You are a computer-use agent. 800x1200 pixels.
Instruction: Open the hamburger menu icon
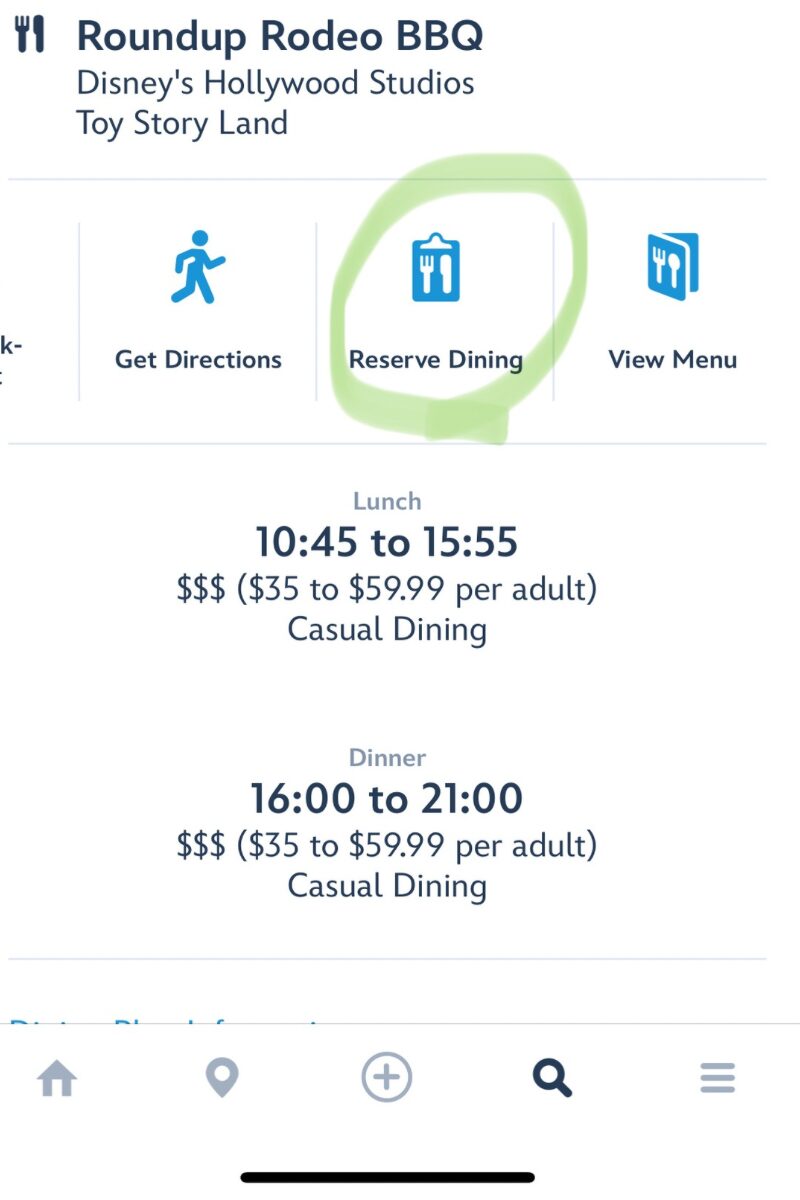coord(717,1078)
